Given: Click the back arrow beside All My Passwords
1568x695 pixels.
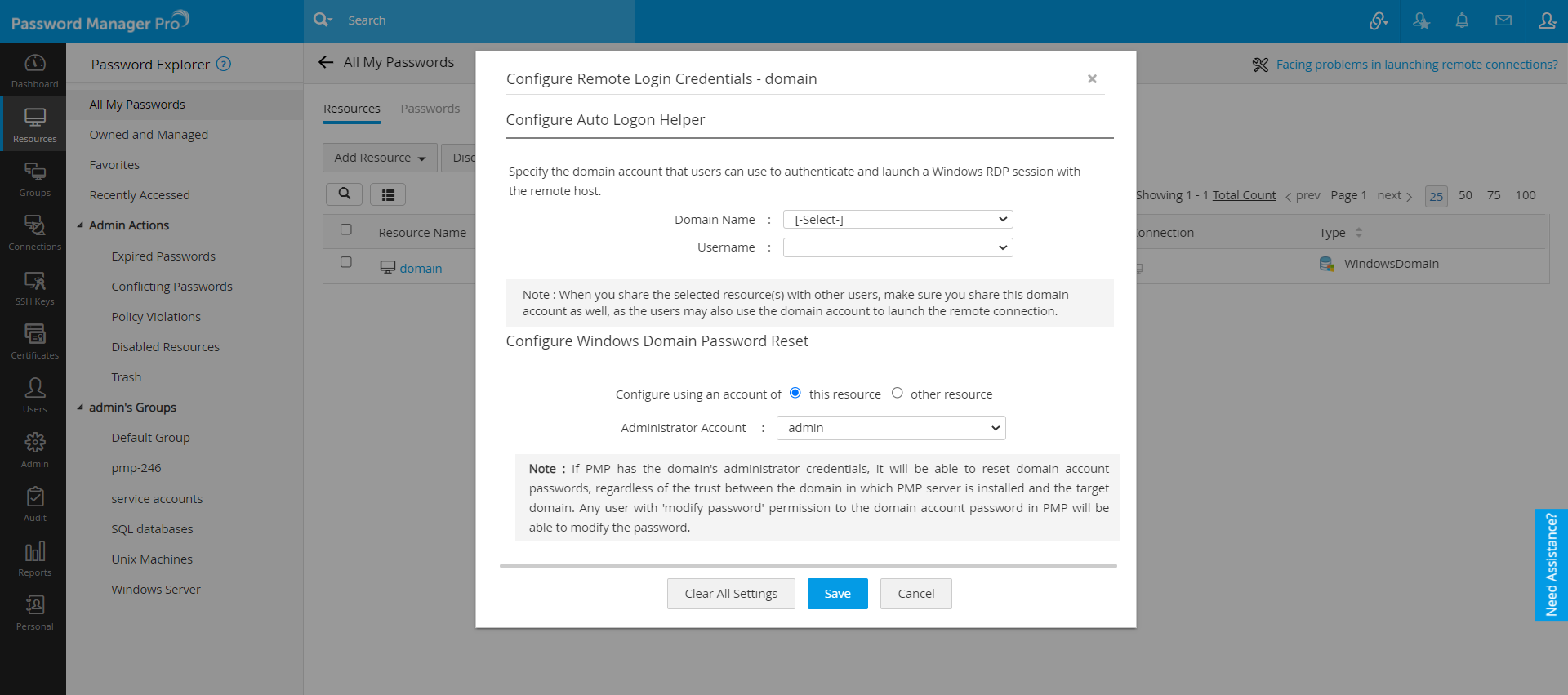Looking at the screenshot, I should pyautogui.click(x=326, y=62).
